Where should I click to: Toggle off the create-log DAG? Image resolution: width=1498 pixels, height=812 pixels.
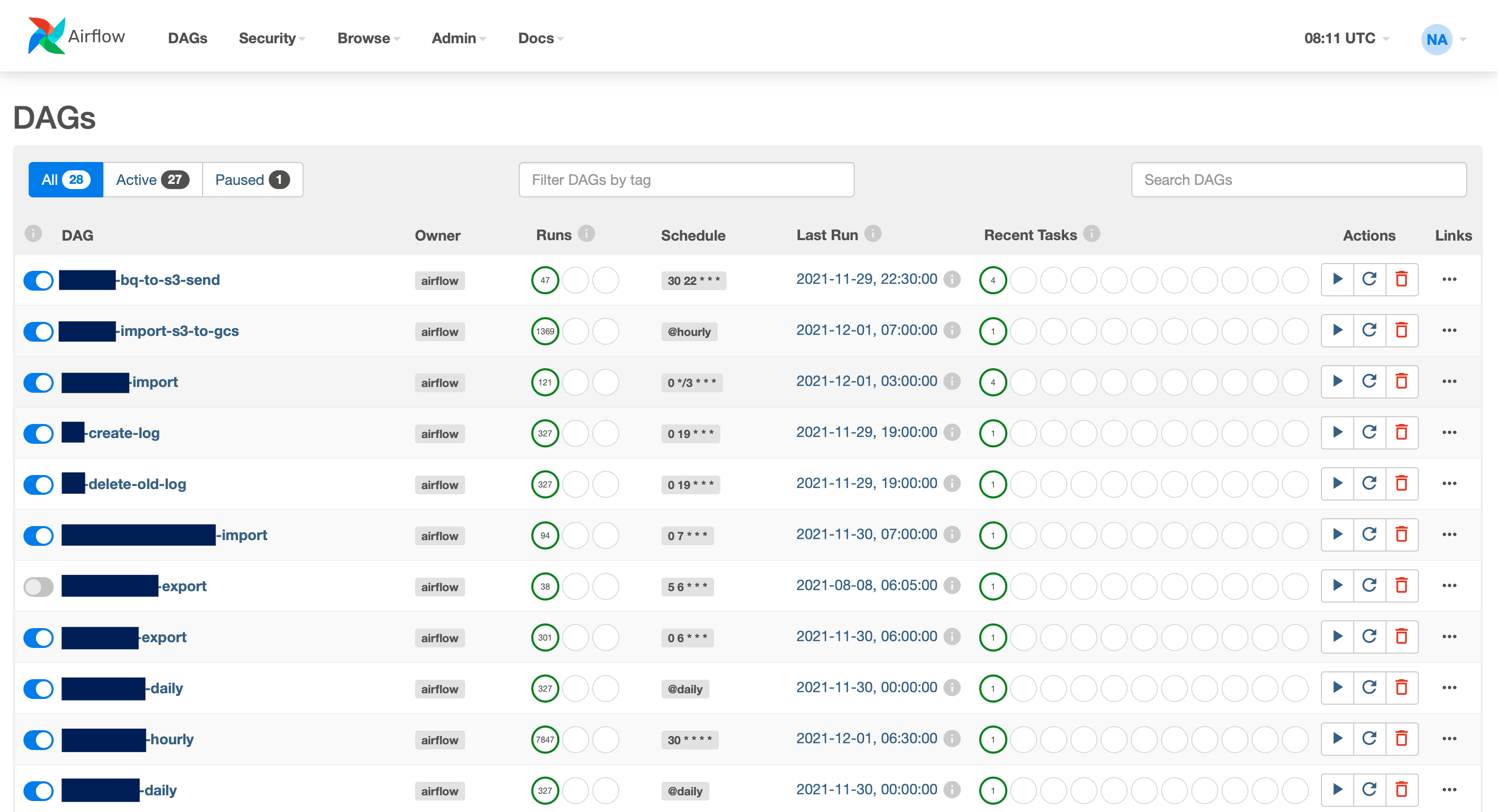(39, 433)
